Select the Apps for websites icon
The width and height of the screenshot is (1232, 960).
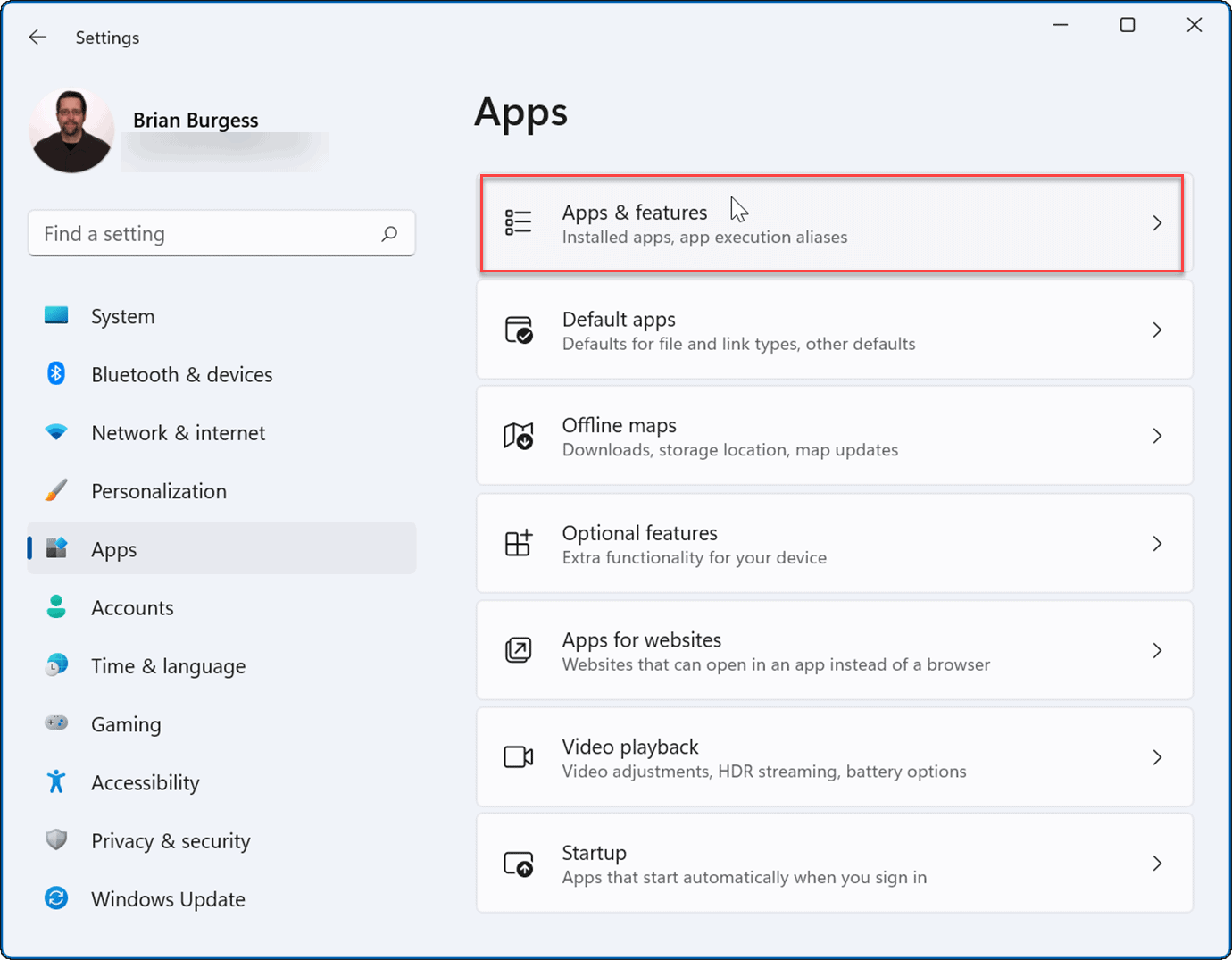[518, 650]
